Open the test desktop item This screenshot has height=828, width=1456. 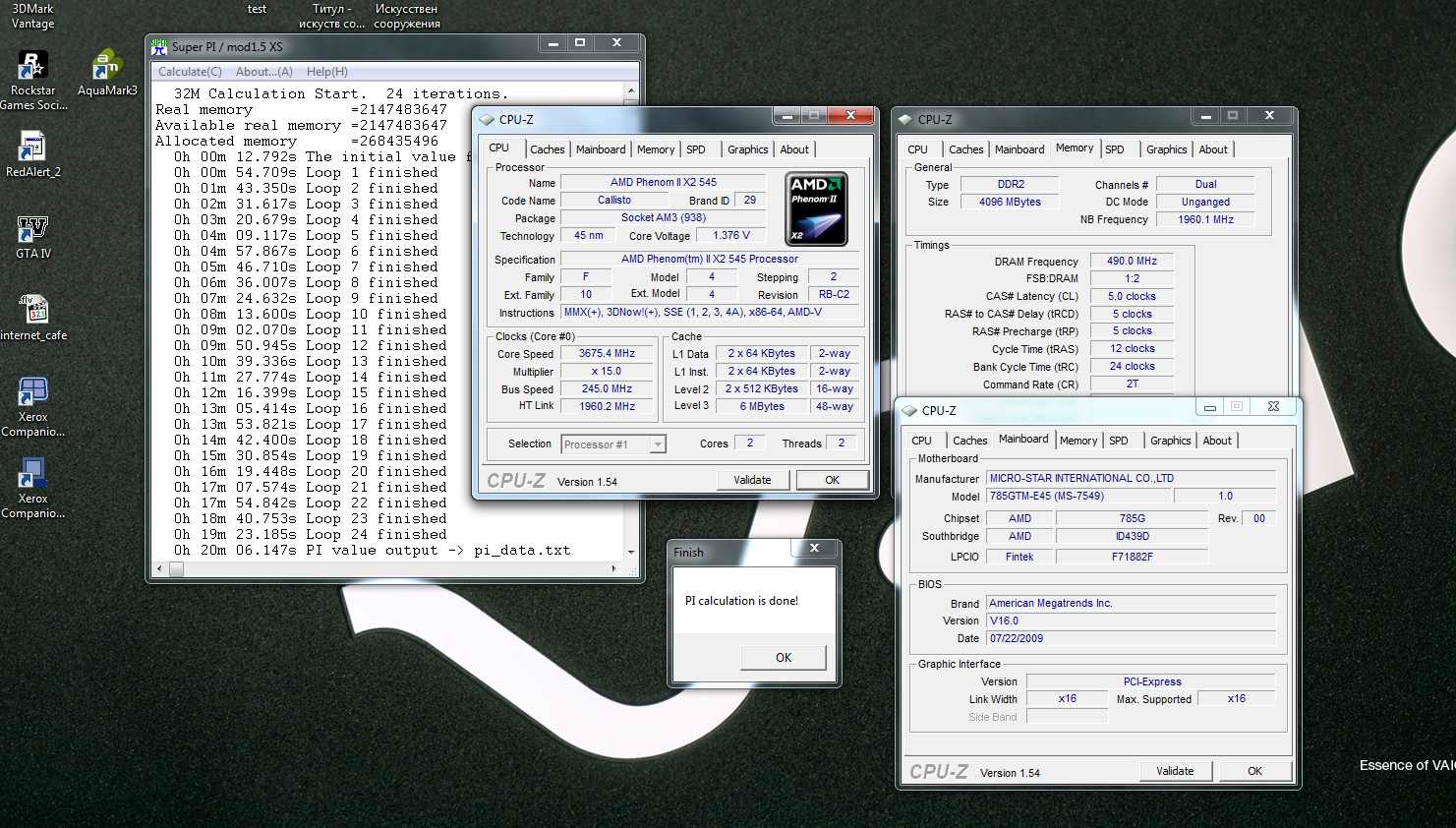[257, 9]
